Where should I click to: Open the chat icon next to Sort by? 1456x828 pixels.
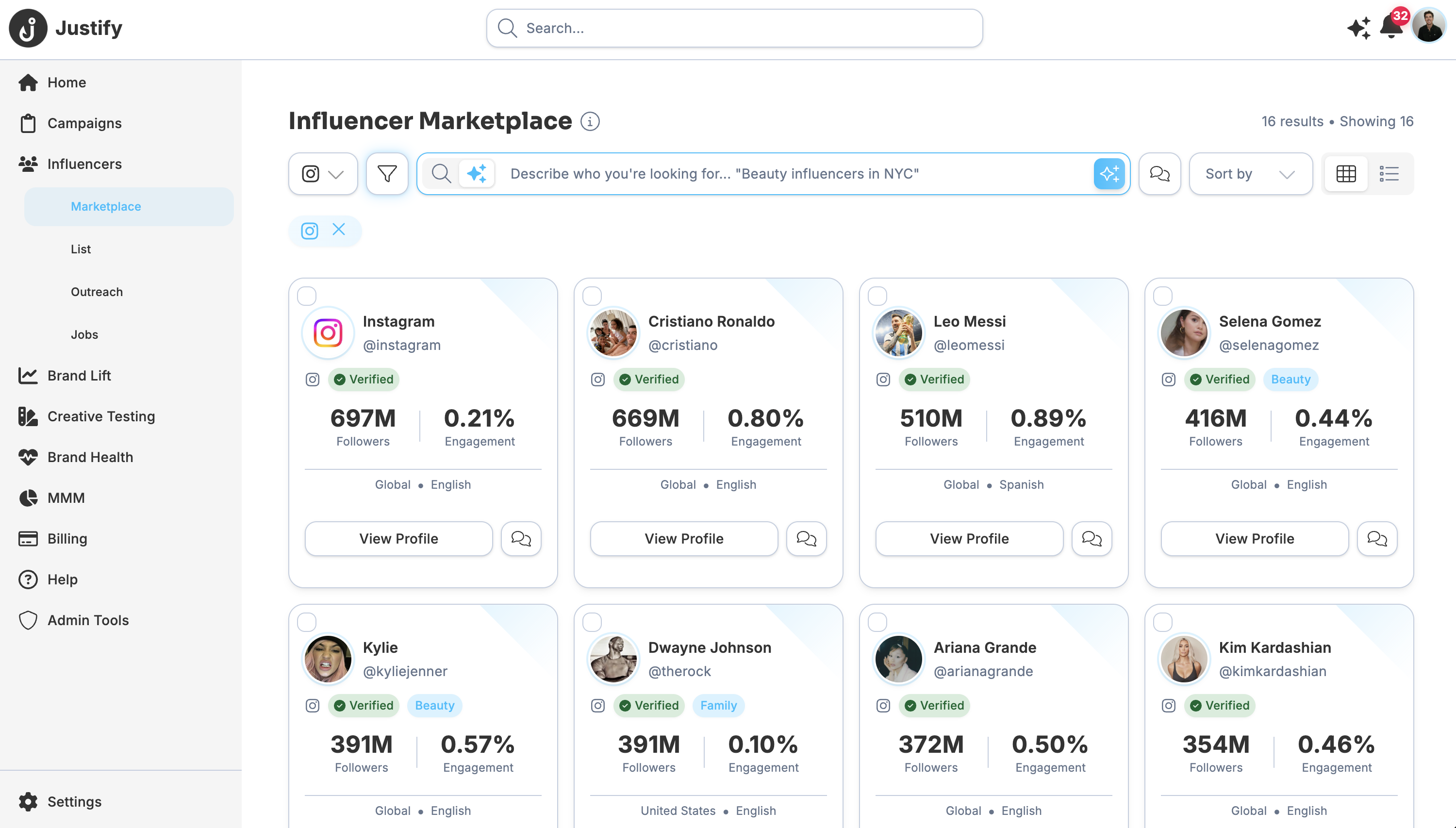(x=1159, y=173)
